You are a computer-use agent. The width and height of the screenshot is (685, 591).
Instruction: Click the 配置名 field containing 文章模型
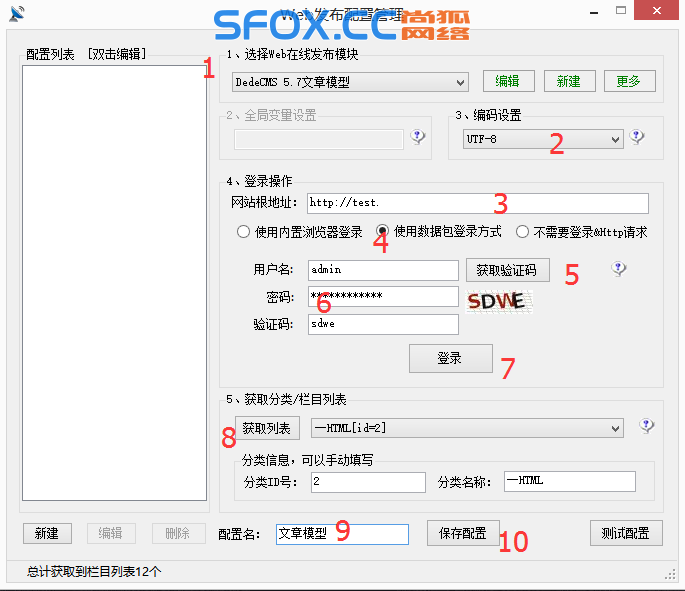342,534
